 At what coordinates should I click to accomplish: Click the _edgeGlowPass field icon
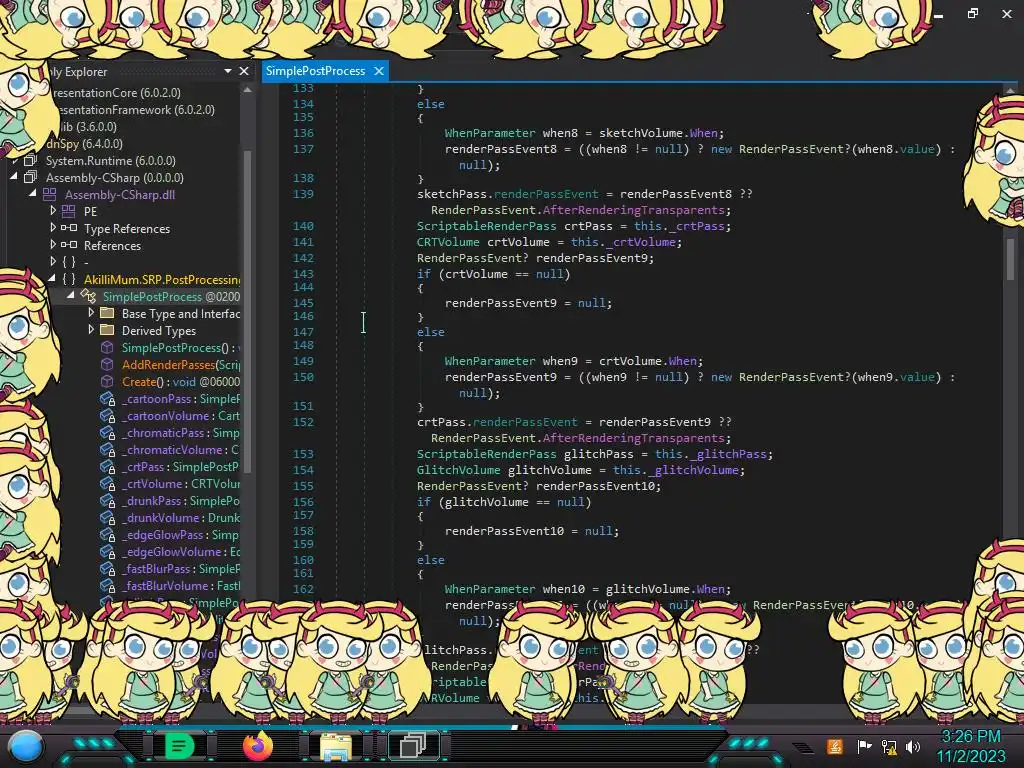tap(107, 535)
